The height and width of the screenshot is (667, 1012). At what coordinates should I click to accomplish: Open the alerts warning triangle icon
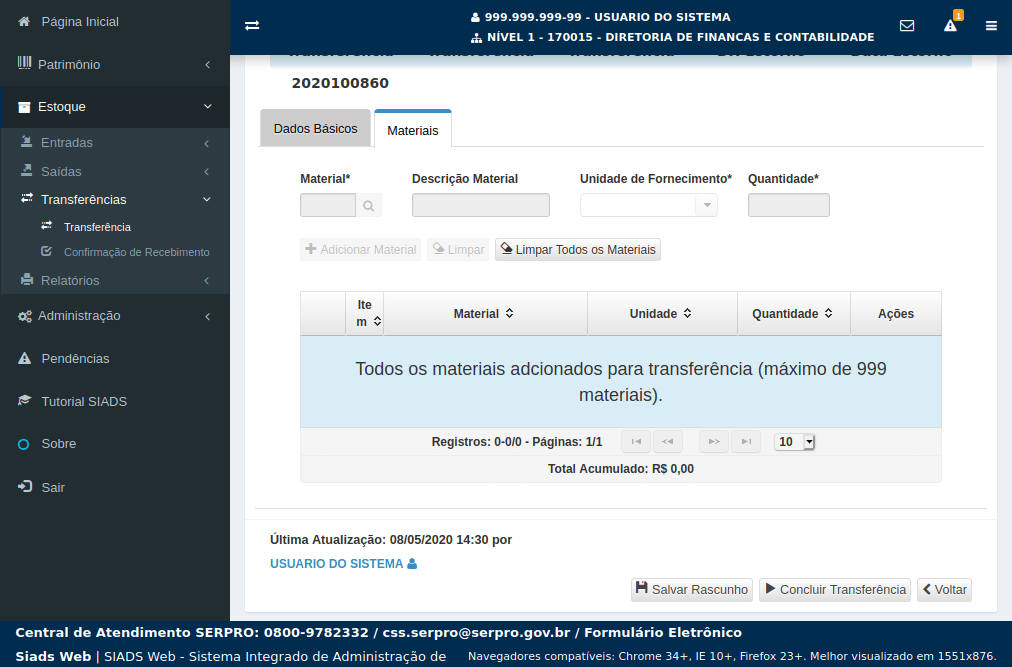coord(950,26)
